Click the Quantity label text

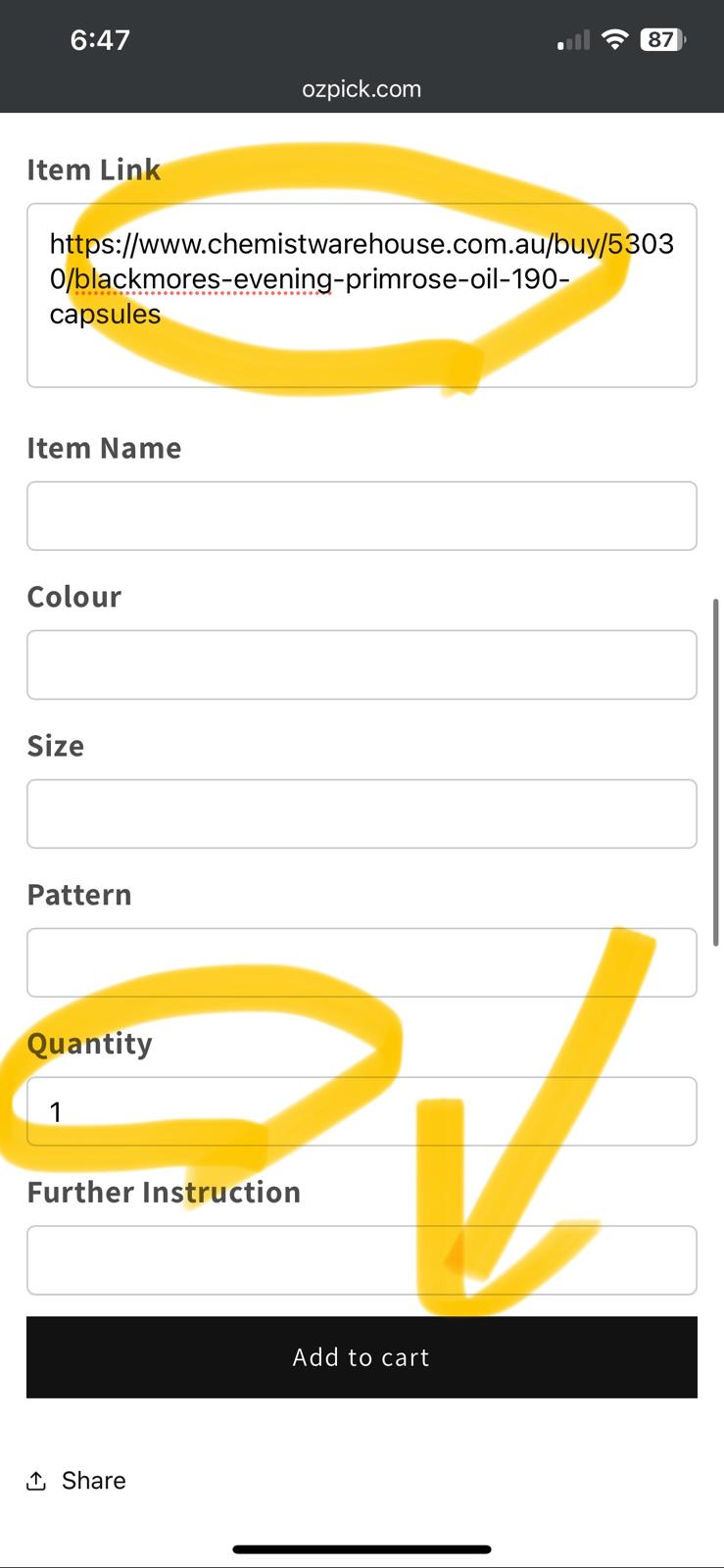coord(89,1044)
